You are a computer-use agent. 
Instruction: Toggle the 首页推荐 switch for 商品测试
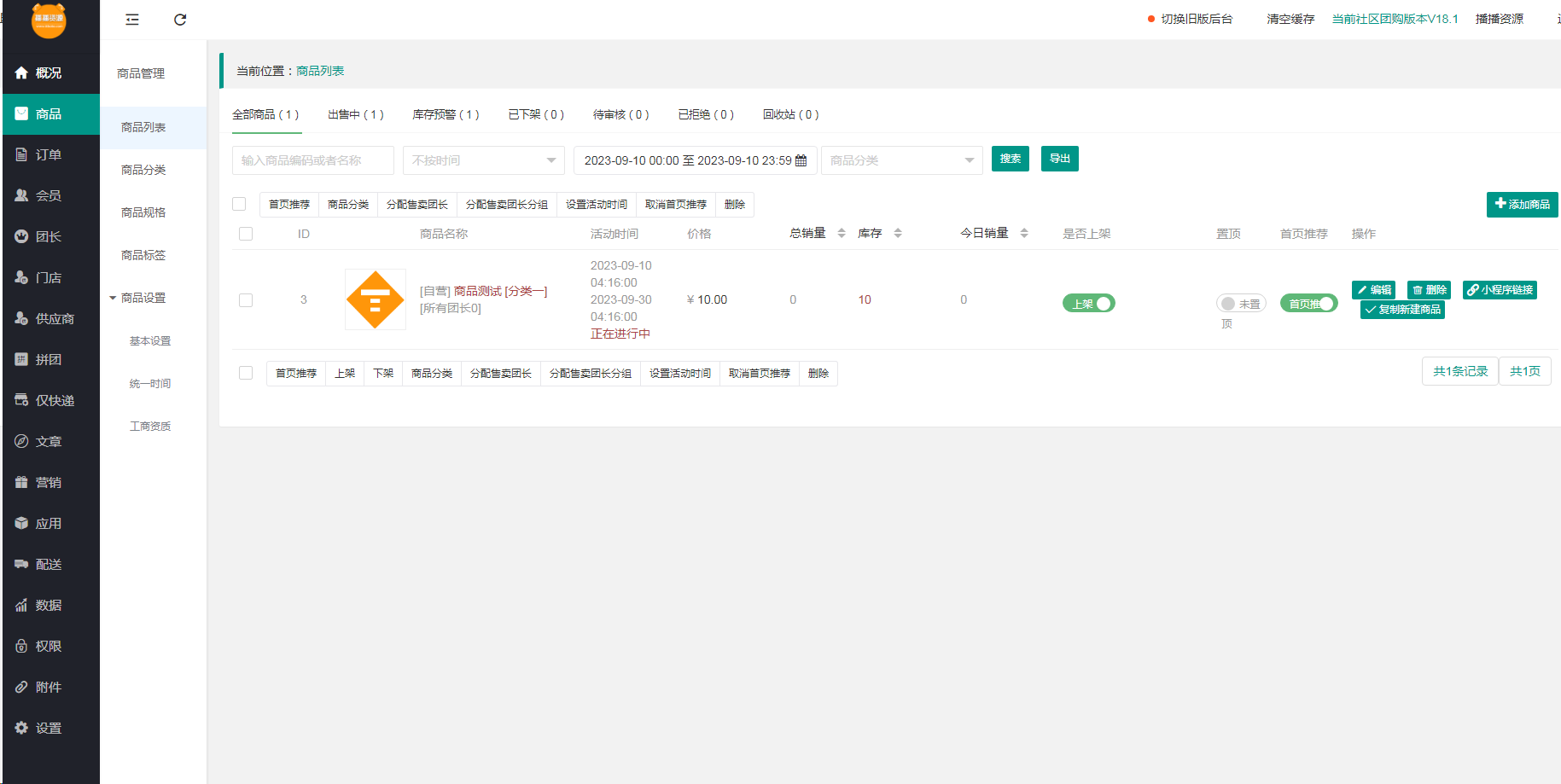(x=1308, y=304)
